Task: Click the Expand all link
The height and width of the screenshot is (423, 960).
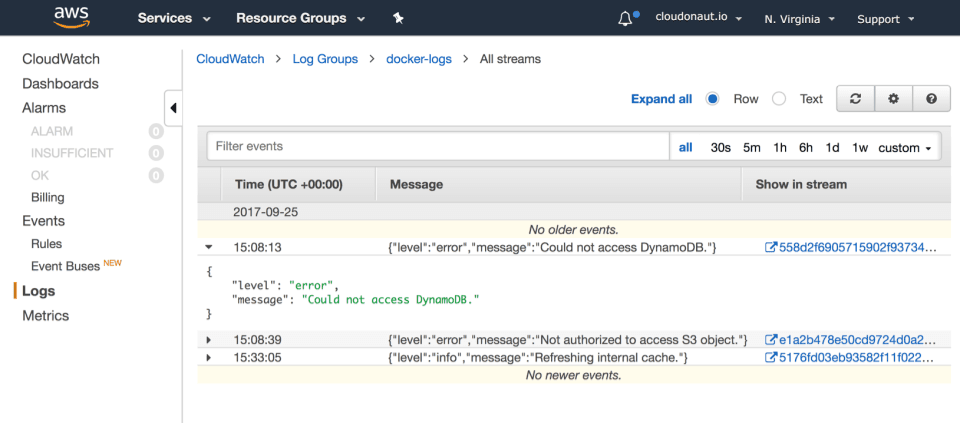Action: coord(661,99)
